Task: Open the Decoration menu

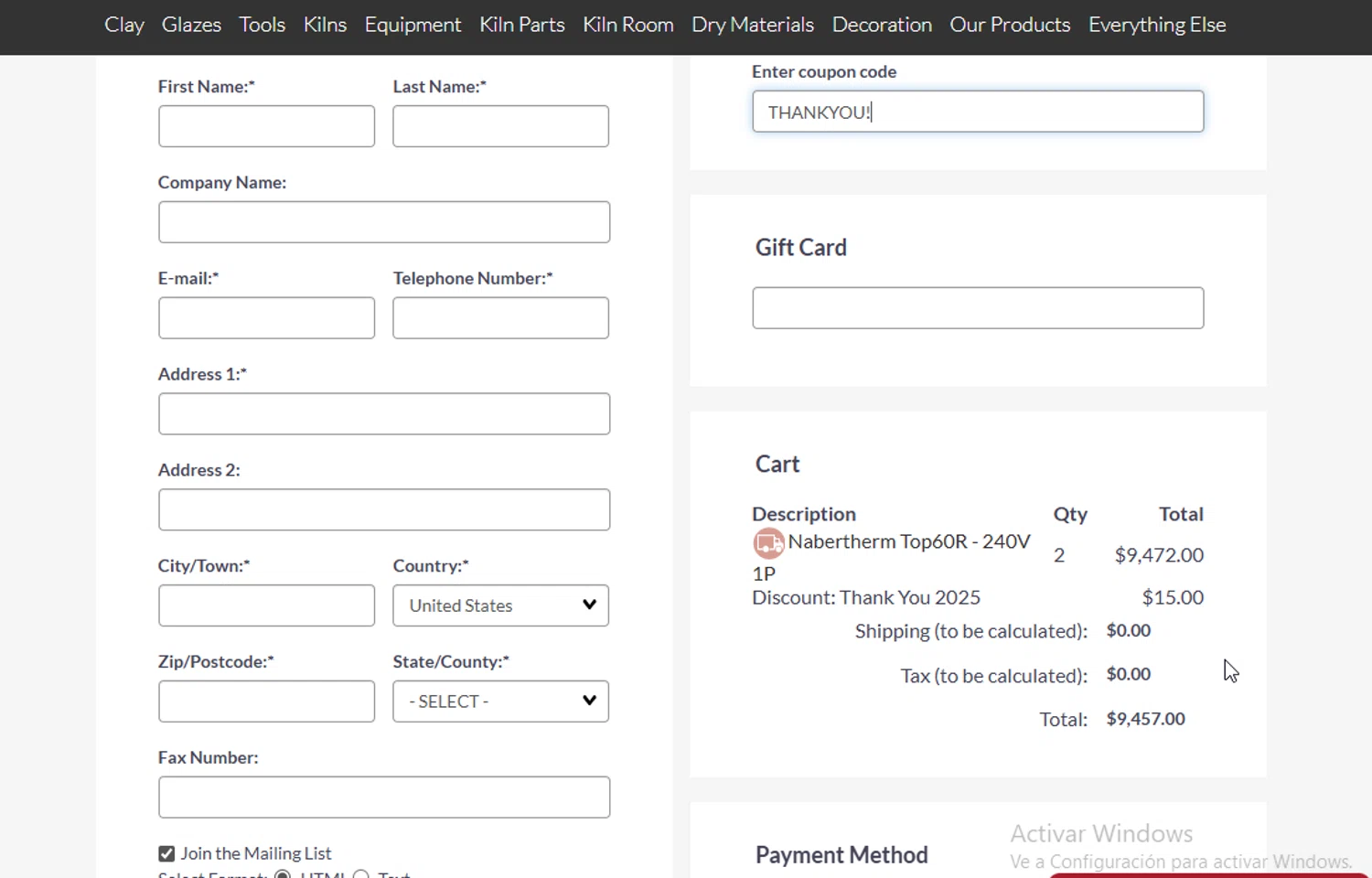Action: coord(882,25)
